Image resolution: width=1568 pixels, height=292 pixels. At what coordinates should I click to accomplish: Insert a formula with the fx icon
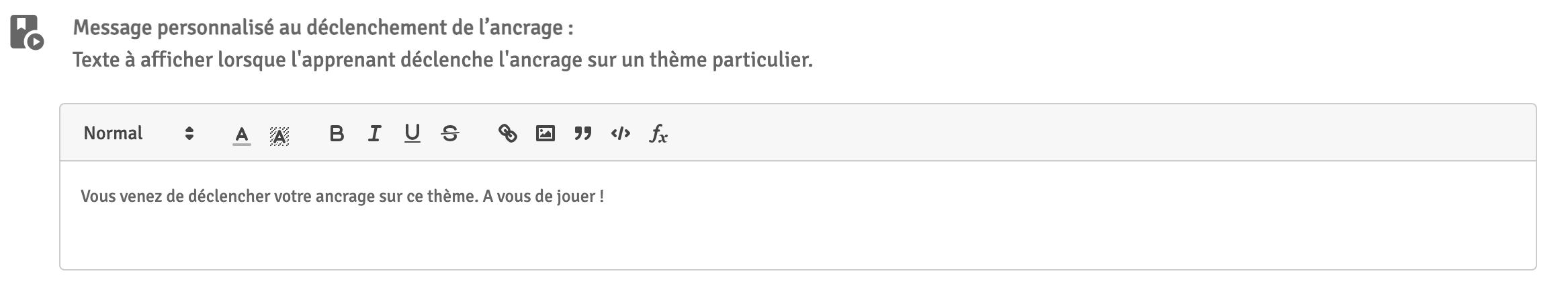tap(658, 134)
